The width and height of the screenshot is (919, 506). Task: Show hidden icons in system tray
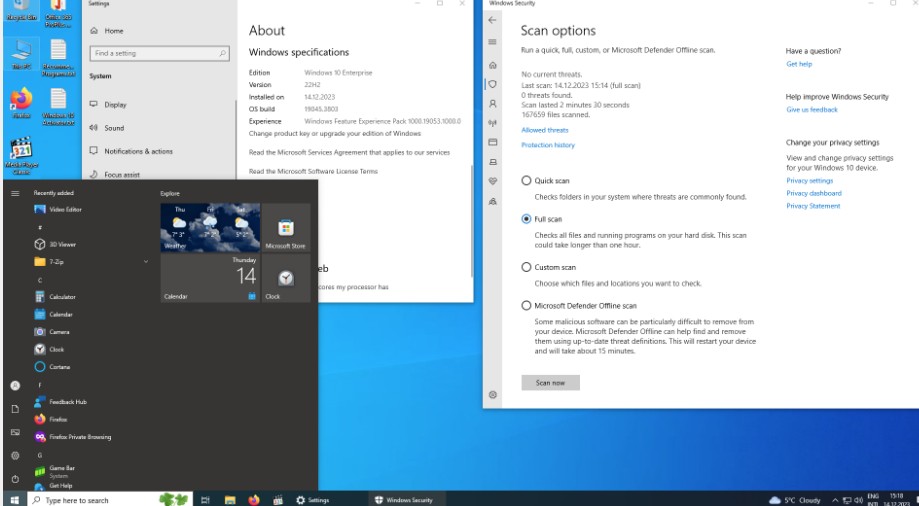pos(835,500)
